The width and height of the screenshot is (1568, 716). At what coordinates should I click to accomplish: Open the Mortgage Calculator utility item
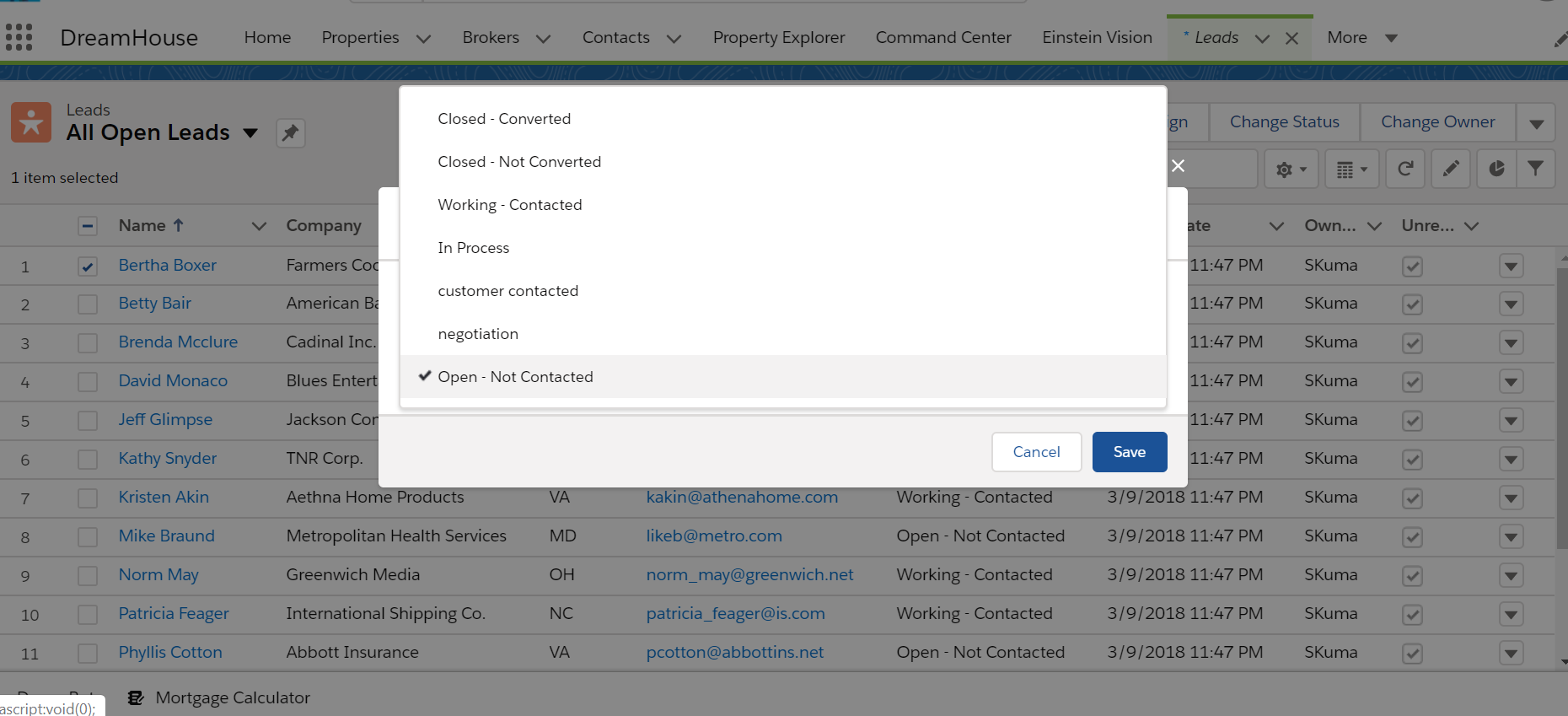pyautogui.click(x=232, y=697)
